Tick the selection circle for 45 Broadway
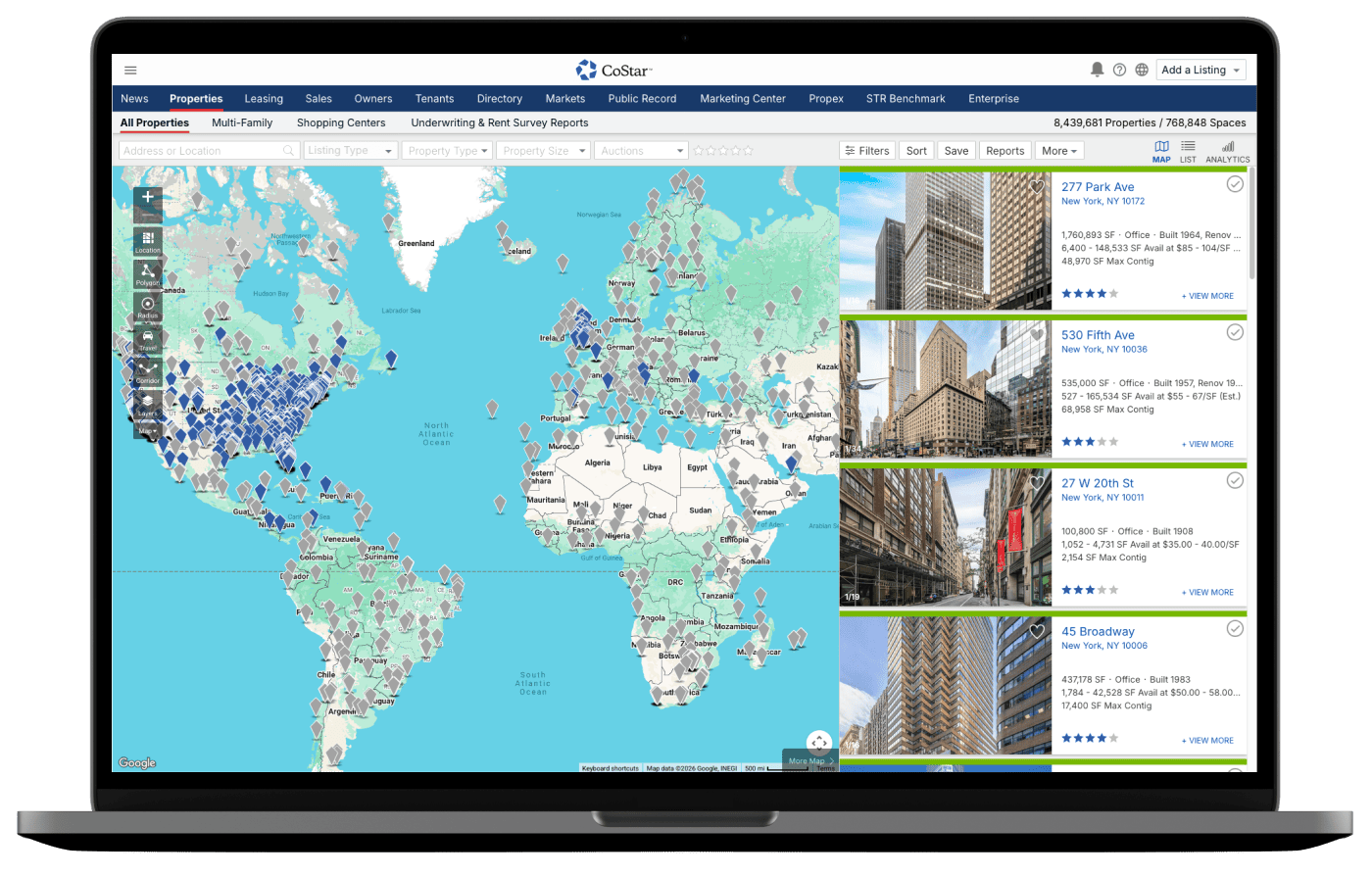 pyautogui.click(x=1235, y=629)
